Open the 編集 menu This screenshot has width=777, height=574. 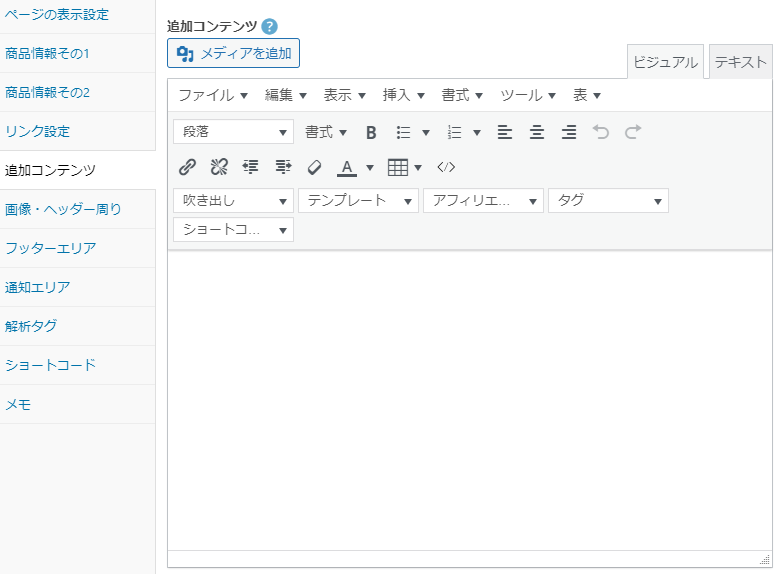coord(285,95)
